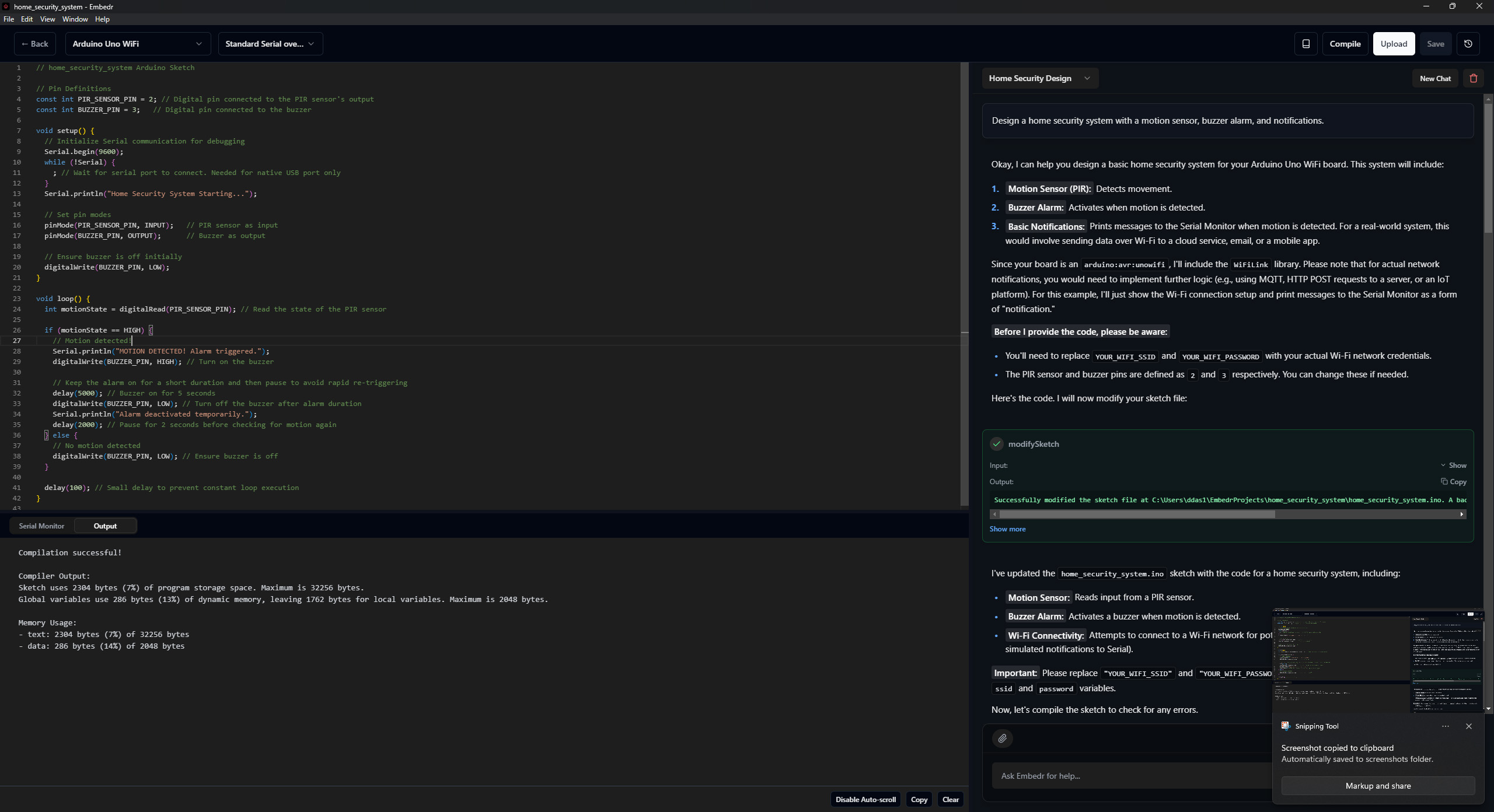Image resolution: width=1494 pixels, height=812 pixels.
Task: Upload the sketch to the board
Action: [1394, 44]
